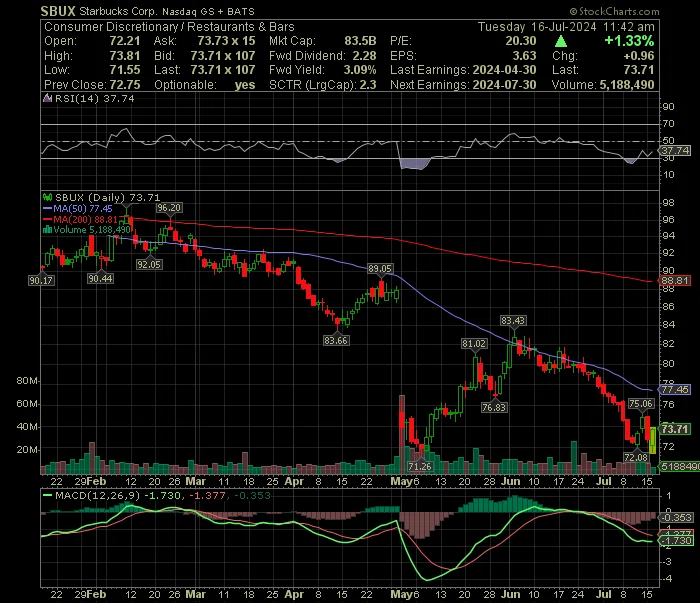The width and height of the screenshot is (700, 603).
Task: Click the SCTR (LrgCap) value 2.3
Action: coord(368,85)
